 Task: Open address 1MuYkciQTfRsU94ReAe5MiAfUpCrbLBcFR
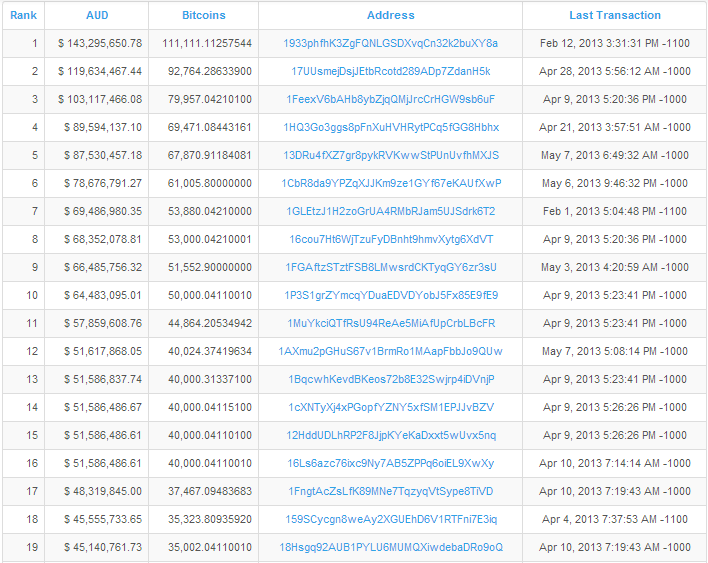(390, 324)
